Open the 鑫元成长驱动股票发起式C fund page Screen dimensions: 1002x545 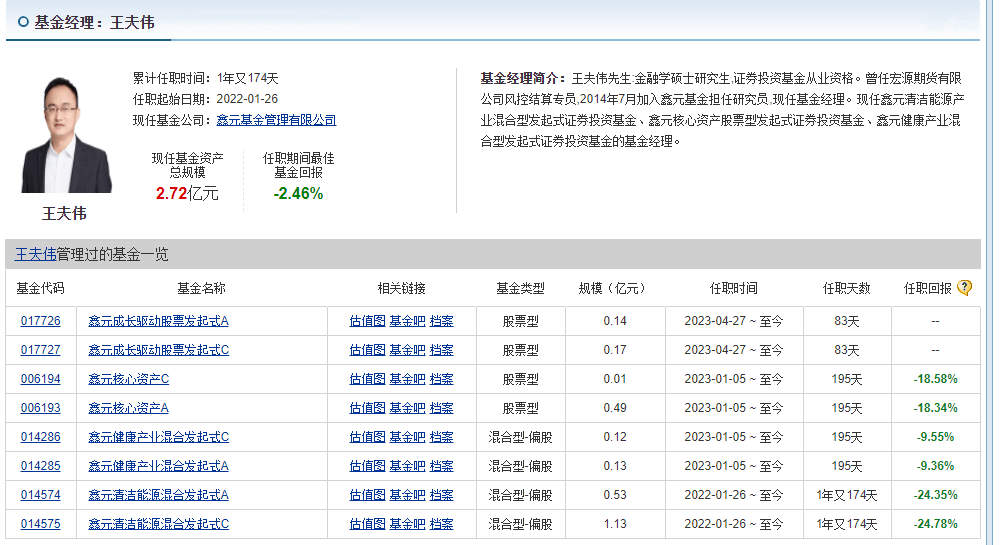158,350
